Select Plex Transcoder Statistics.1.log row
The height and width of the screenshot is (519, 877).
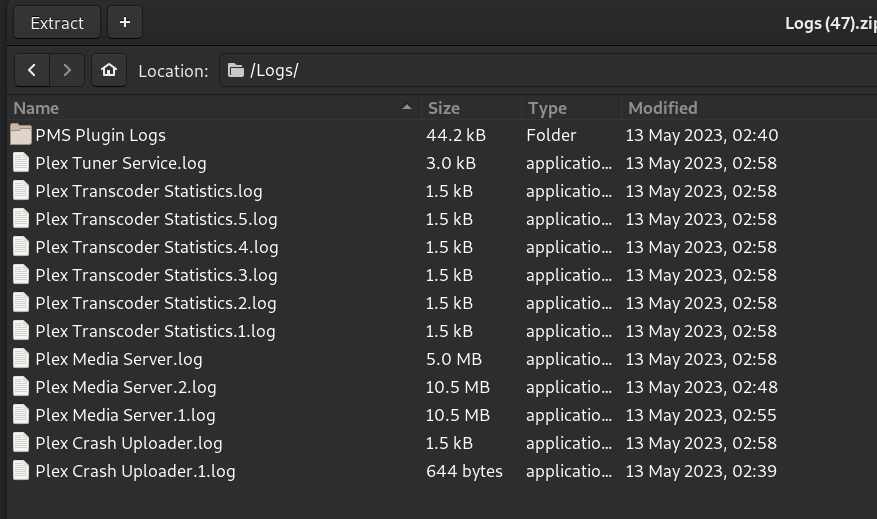(155, 331)
